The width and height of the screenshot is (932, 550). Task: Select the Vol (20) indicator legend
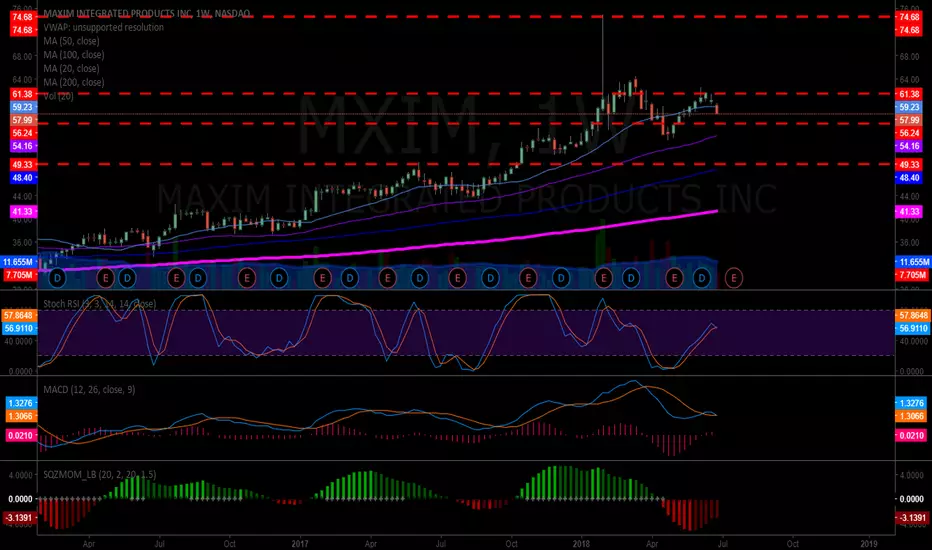point(58,96)
